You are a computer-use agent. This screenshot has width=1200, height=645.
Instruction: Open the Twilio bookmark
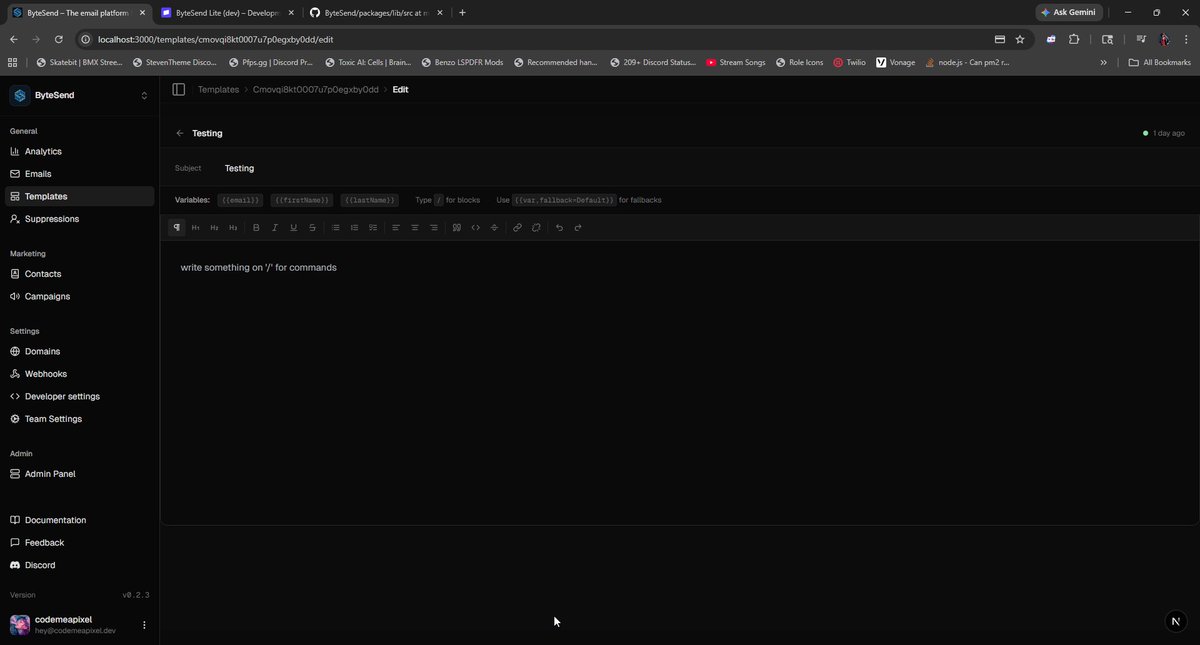pyautogui.click(x=849, y=62)
